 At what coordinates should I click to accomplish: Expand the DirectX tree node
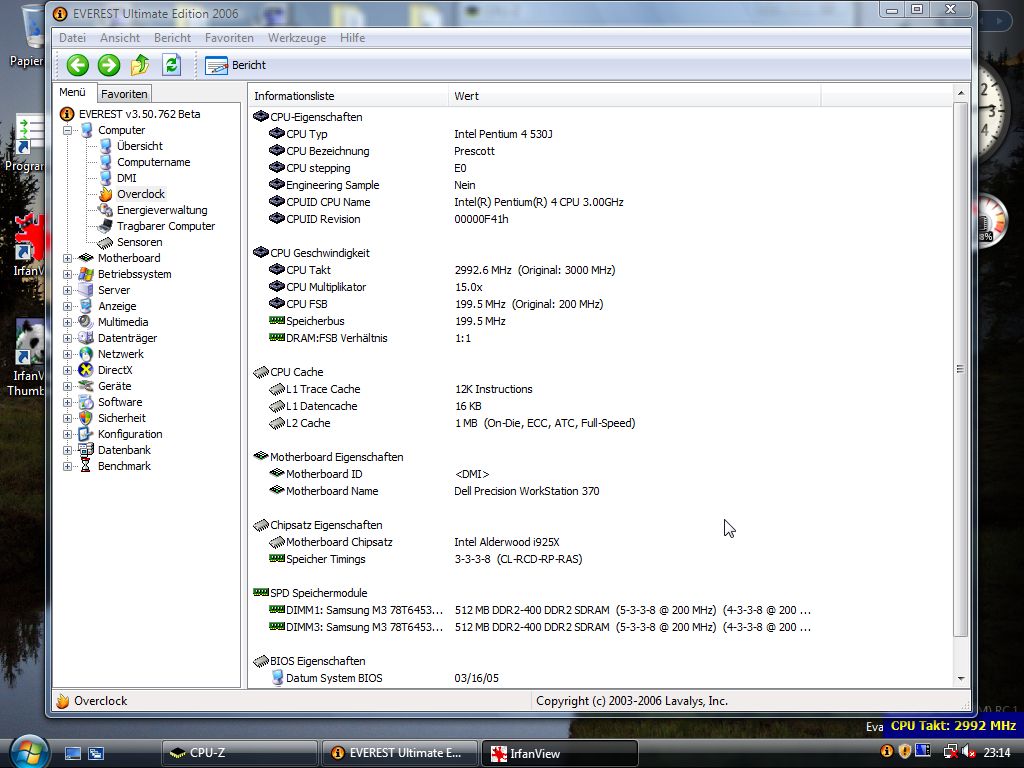(67, 370)
